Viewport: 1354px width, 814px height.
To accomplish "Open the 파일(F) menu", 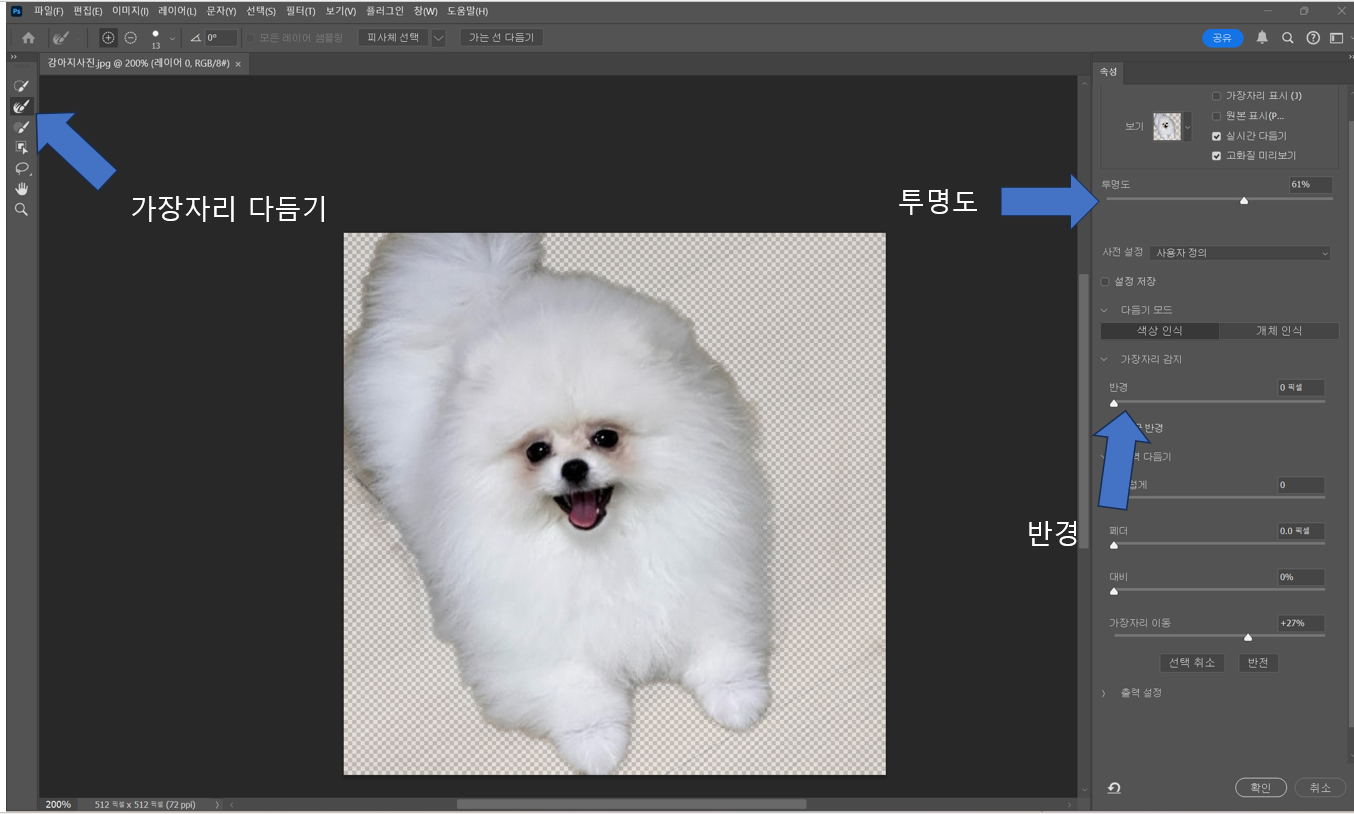I will click(49, 11).
